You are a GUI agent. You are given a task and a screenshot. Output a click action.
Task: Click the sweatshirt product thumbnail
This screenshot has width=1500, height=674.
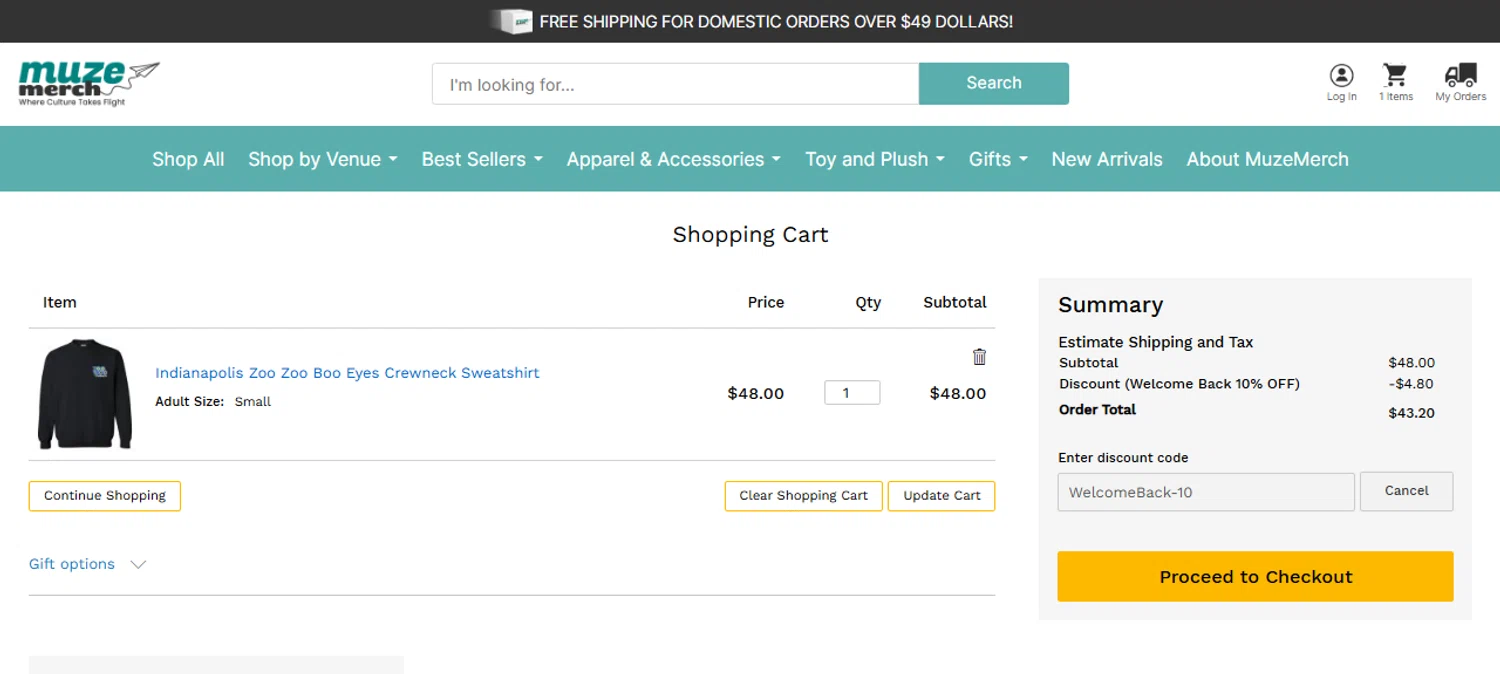85,393
